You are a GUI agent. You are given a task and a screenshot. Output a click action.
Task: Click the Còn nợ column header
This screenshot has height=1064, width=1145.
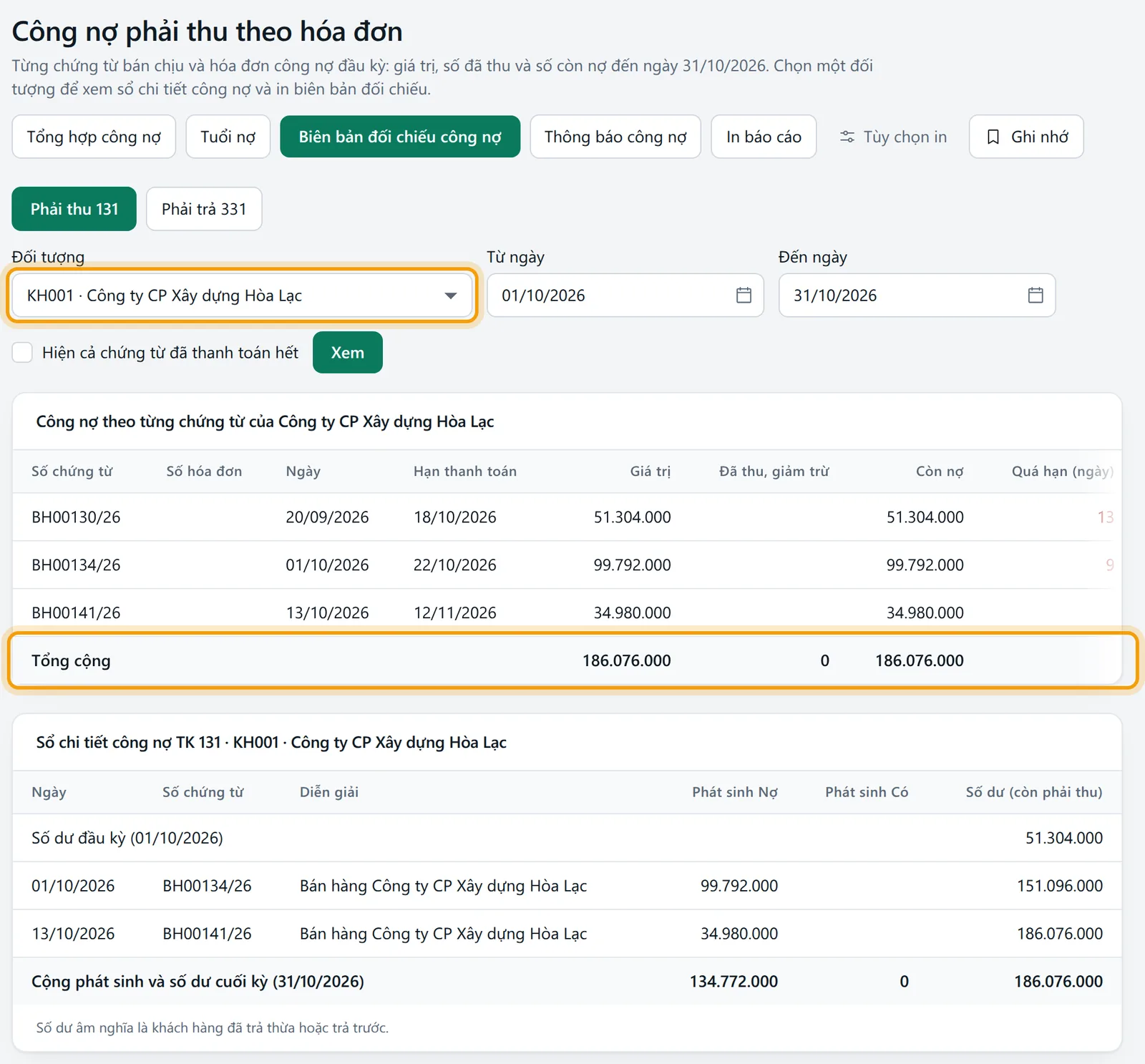(x=940, y=471)
